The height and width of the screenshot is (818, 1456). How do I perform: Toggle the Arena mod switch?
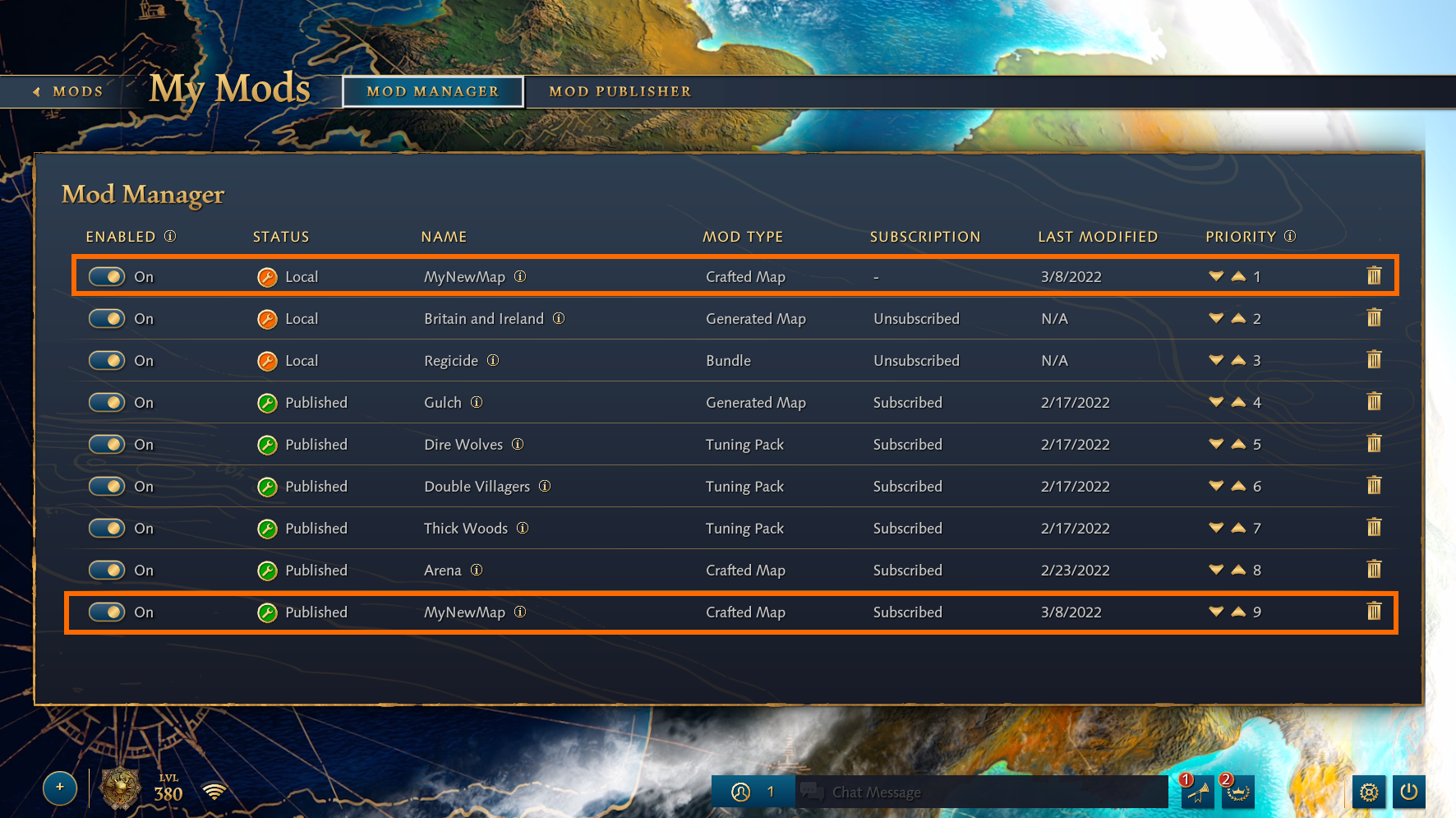(107, 570)
